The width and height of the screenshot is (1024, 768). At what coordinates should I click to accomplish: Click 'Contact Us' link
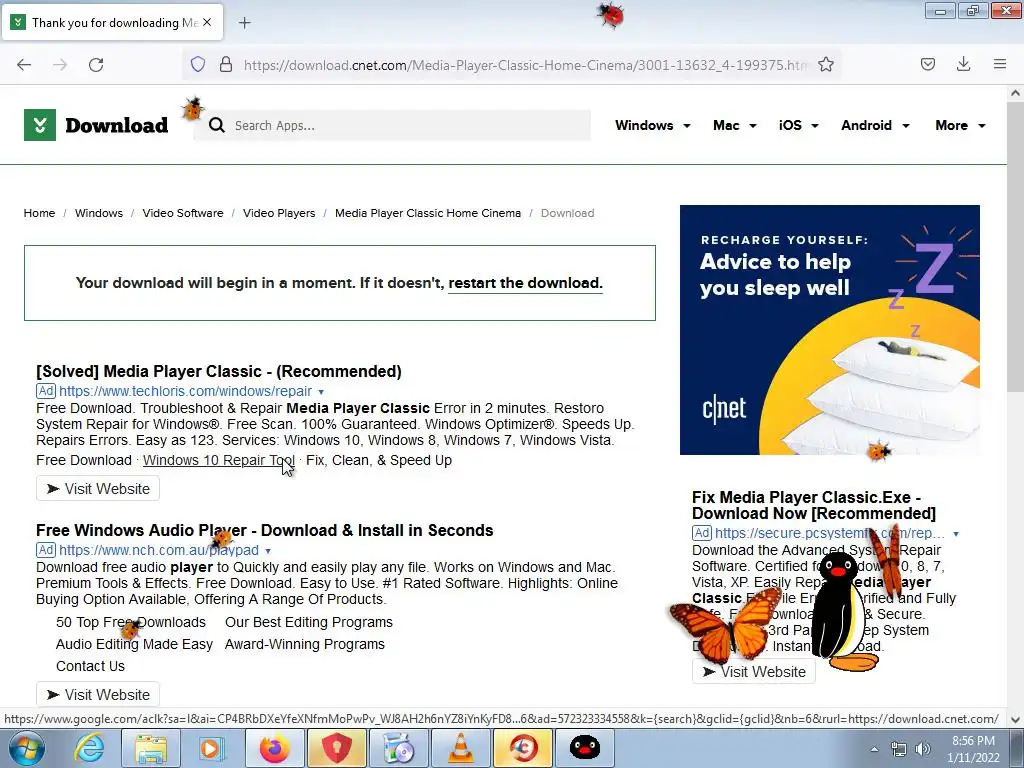[90, 666]
